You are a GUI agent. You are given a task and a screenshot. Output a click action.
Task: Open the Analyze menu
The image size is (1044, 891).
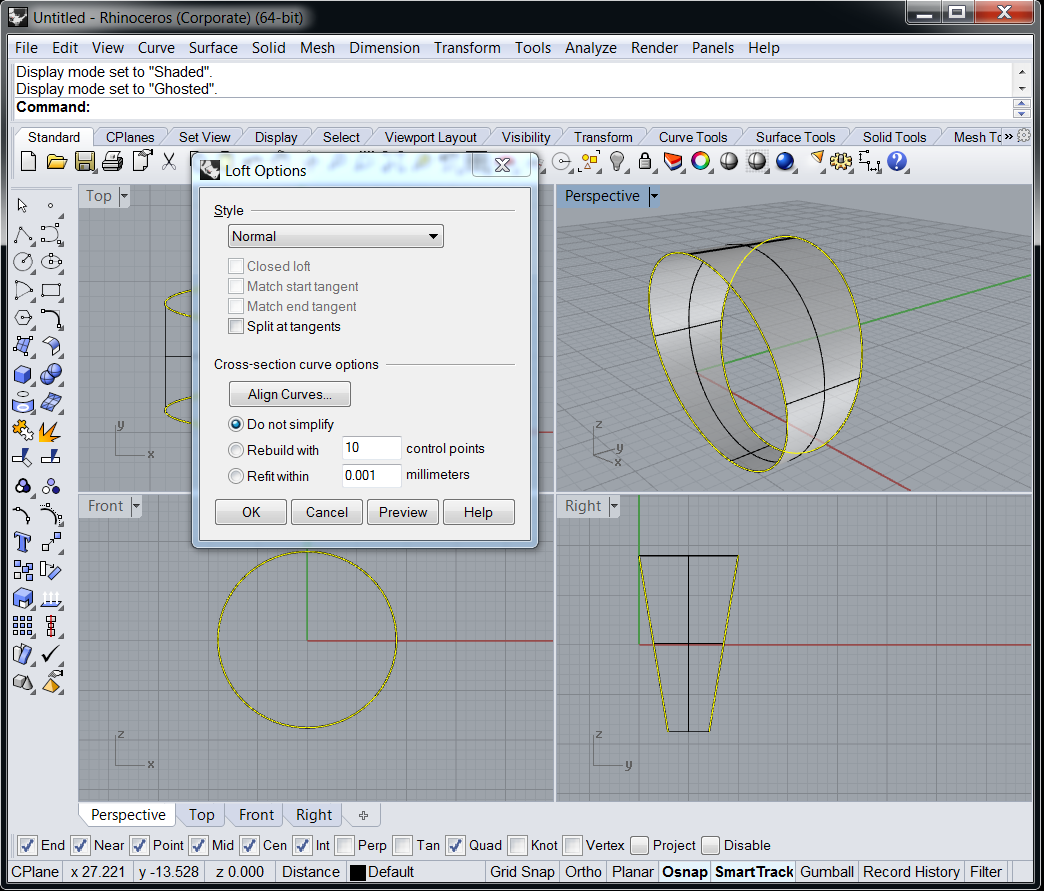coord(591,48)
